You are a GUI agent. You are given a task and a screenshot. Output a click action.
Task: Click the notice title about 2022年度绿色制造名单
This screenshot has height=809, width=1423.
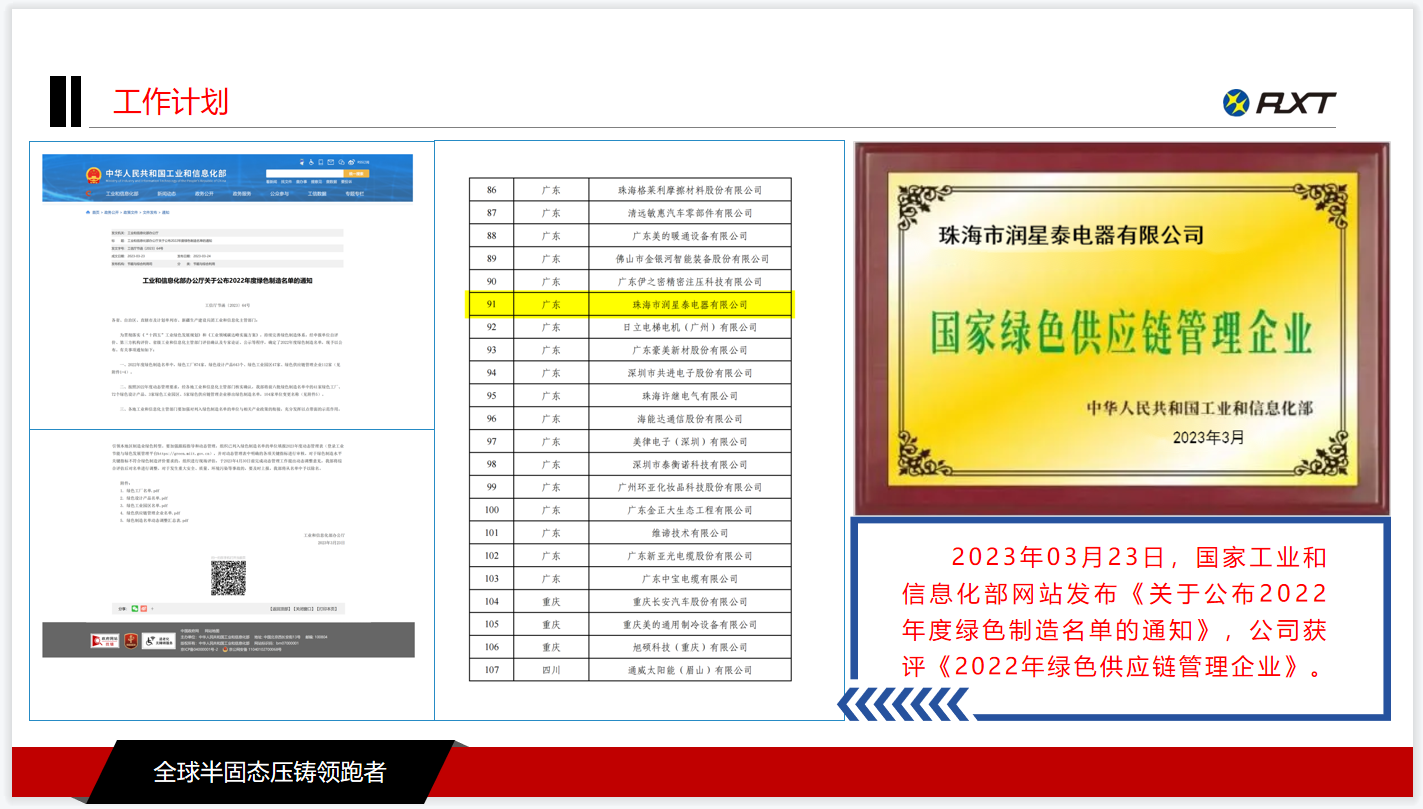click(x=227, y=281)
